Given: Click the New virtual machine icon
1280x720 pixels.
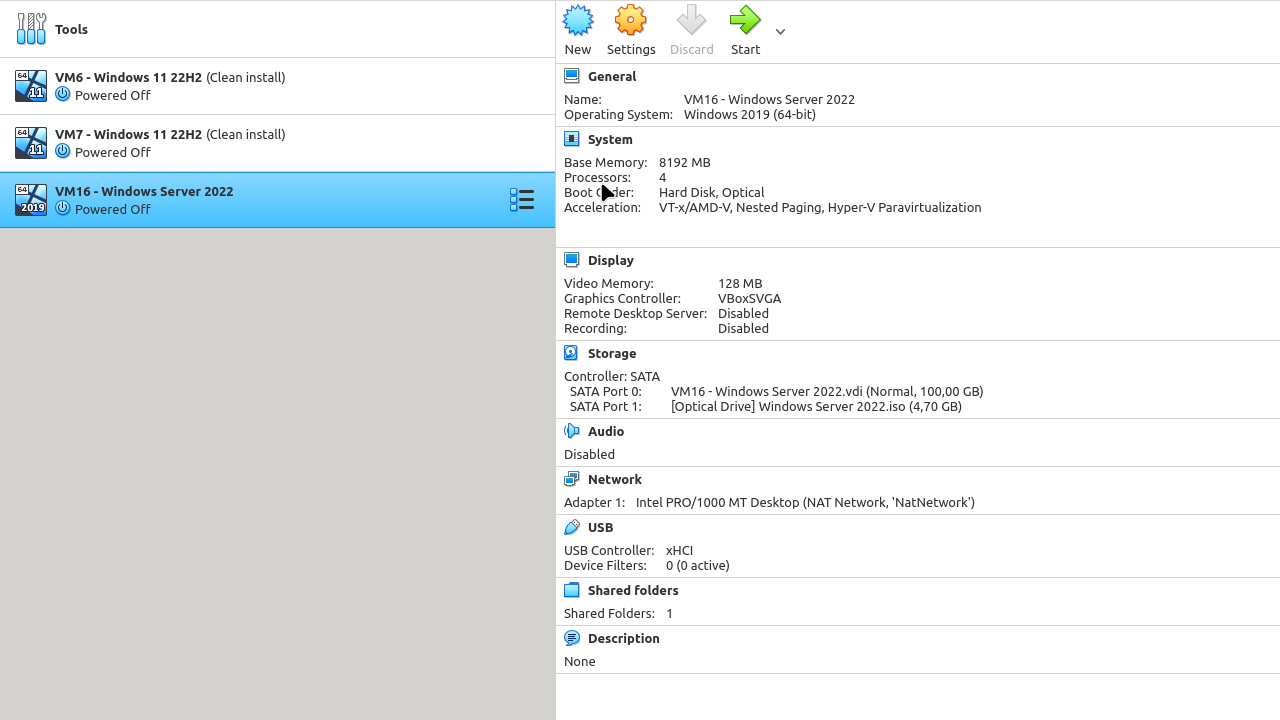Looking at the screenshot, I should [578, 20].
